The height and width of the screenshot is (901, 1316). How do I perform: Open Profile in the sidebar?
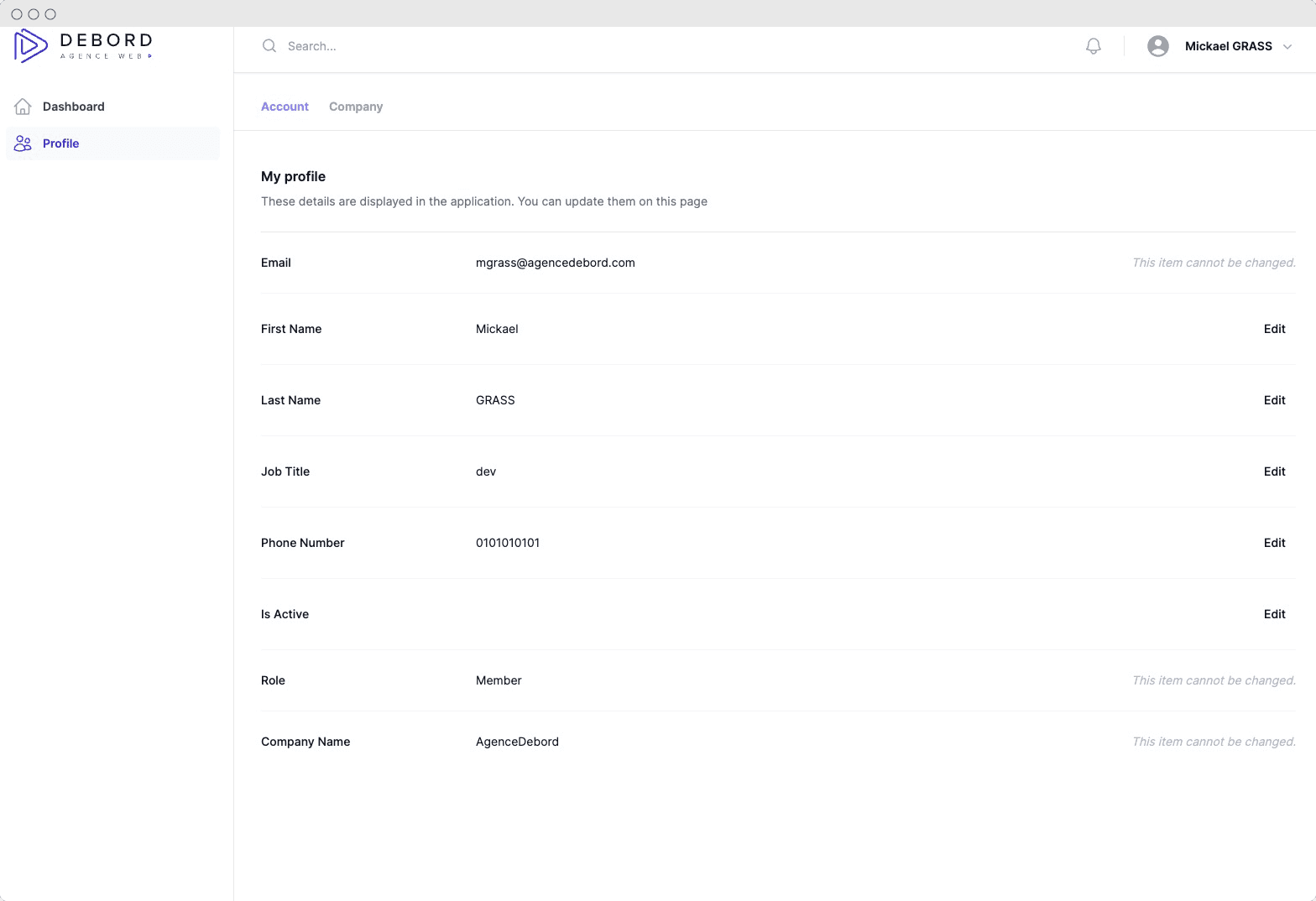[61, 143]
